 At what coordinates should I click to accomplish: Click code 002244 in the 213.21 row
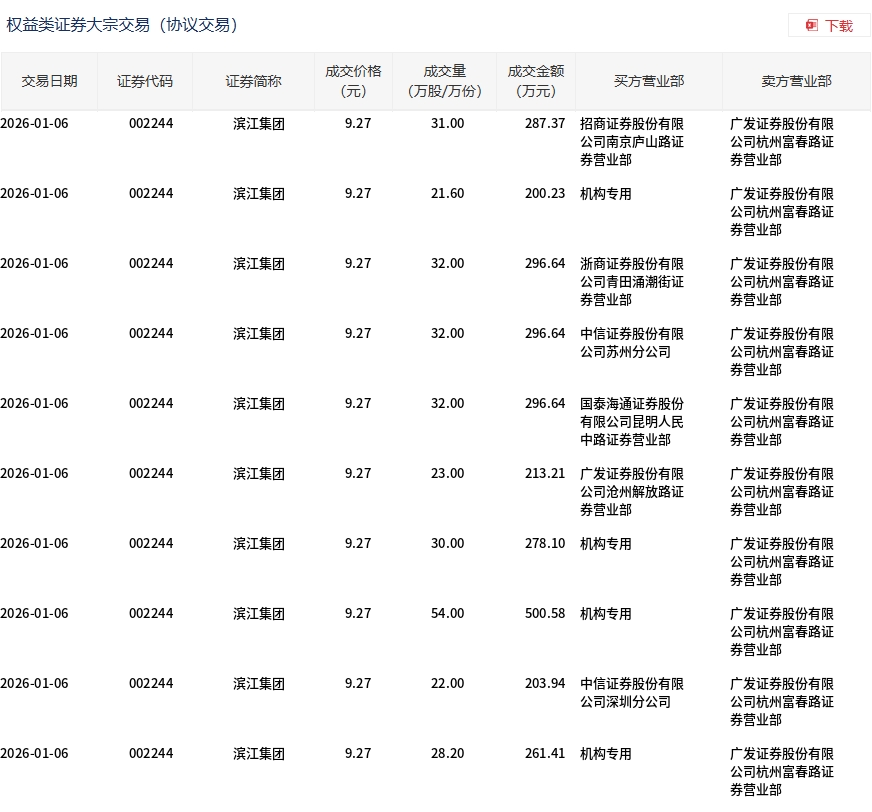[x=151, y=473]
